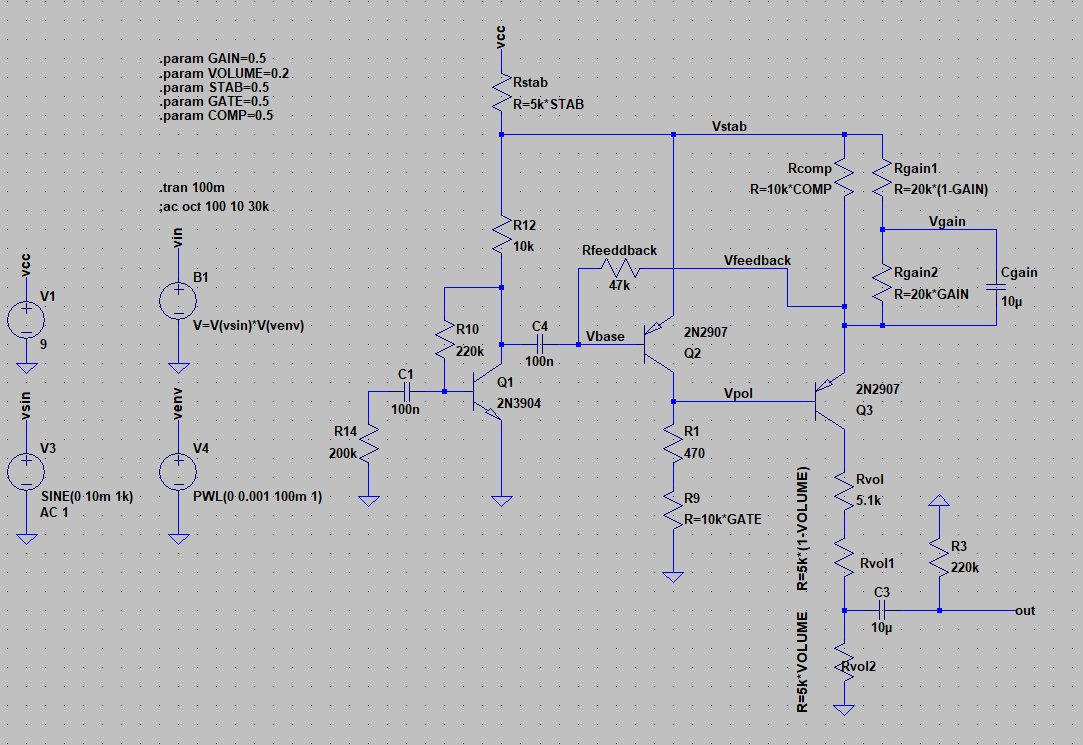Select the Q2 PNP transistor symbol

(658, 344)
